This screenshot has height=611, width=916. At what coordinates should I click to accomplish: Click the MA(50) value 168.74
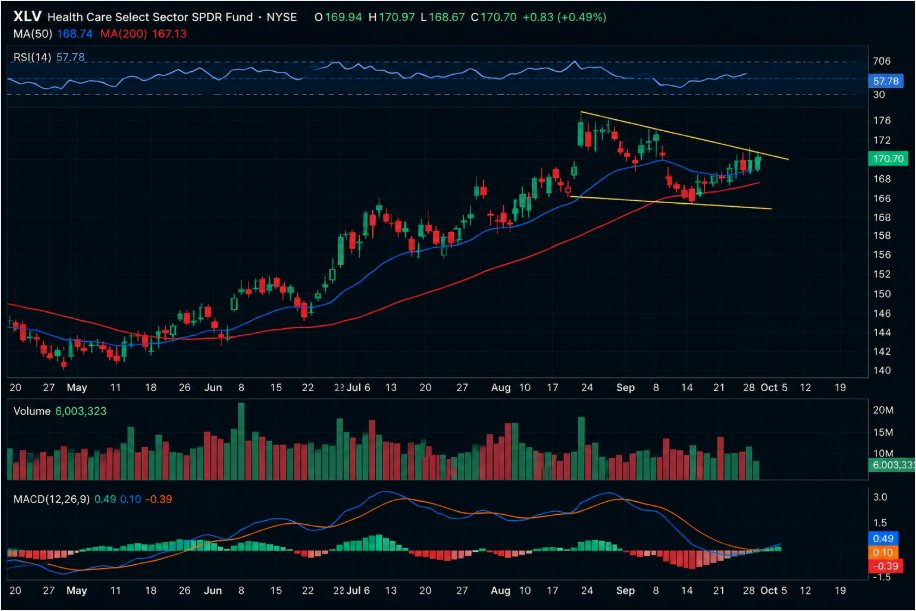pyautogui.click(x=75, y=34)
